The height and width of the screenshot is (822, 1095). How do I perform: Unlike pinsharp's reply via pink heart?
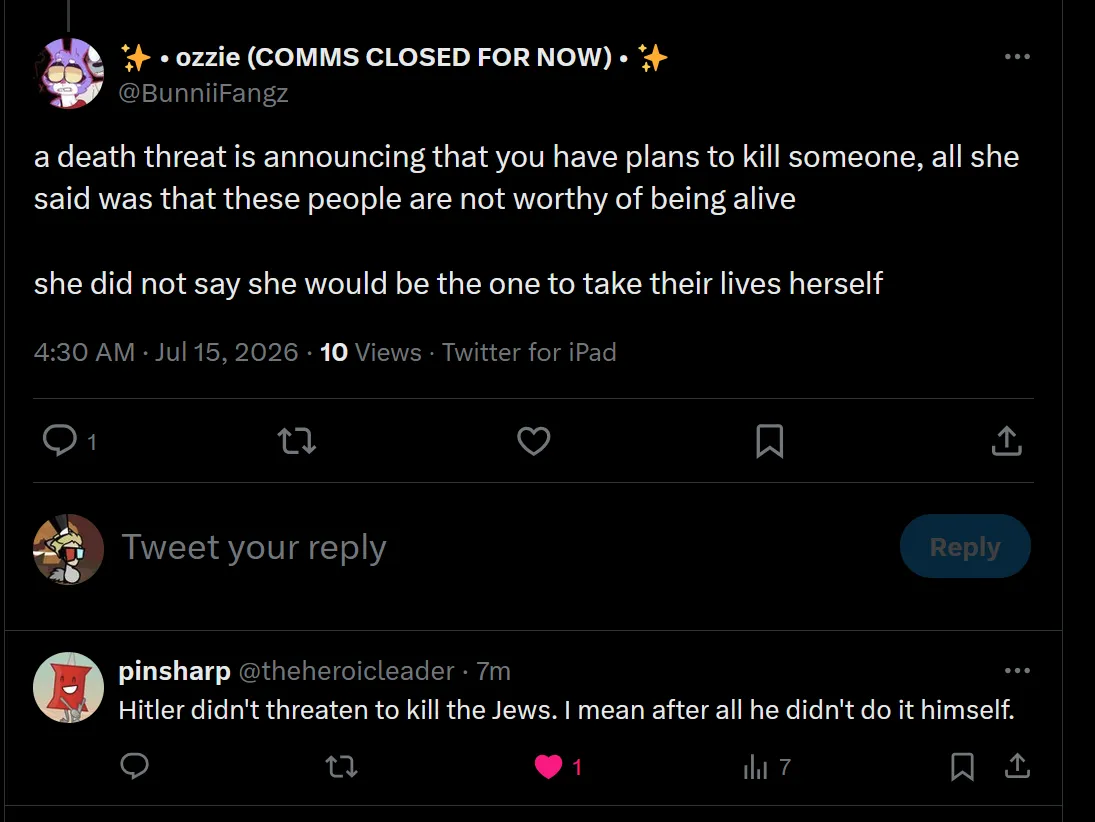point(548,767)
